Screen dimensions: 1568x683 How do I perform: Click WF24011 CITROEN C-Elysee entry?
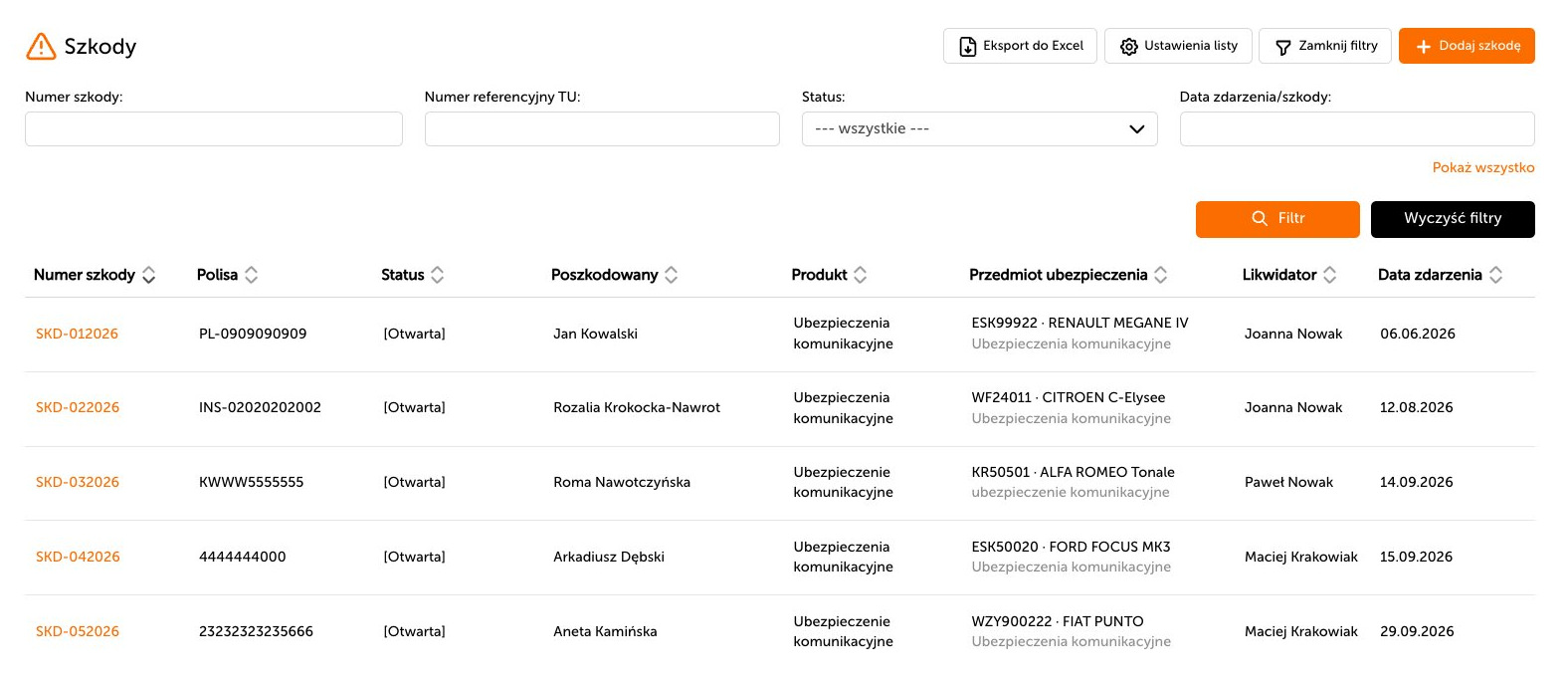tap(1069, 397)
